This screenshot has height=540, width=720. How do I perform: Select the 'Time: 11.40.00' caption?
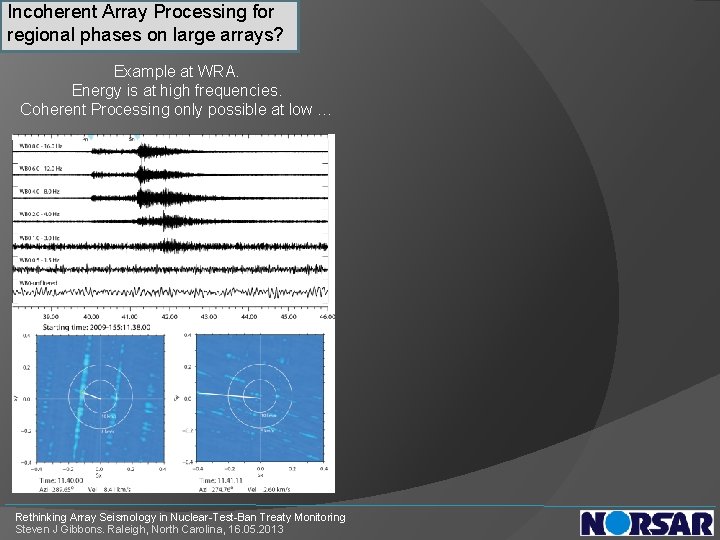point(62,480)
